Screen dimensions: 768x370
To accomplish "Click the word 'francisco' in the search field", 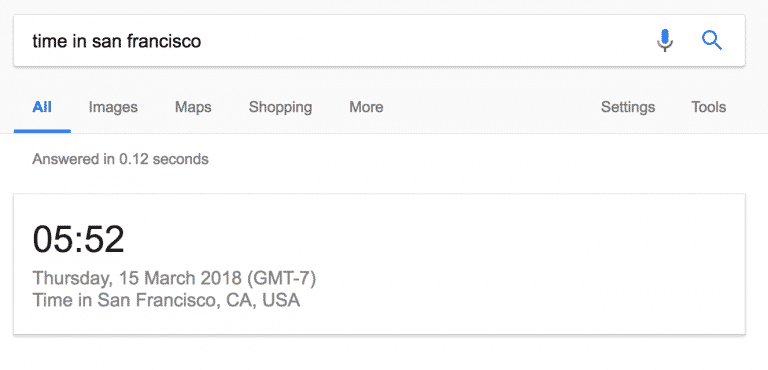I will 164,41.
